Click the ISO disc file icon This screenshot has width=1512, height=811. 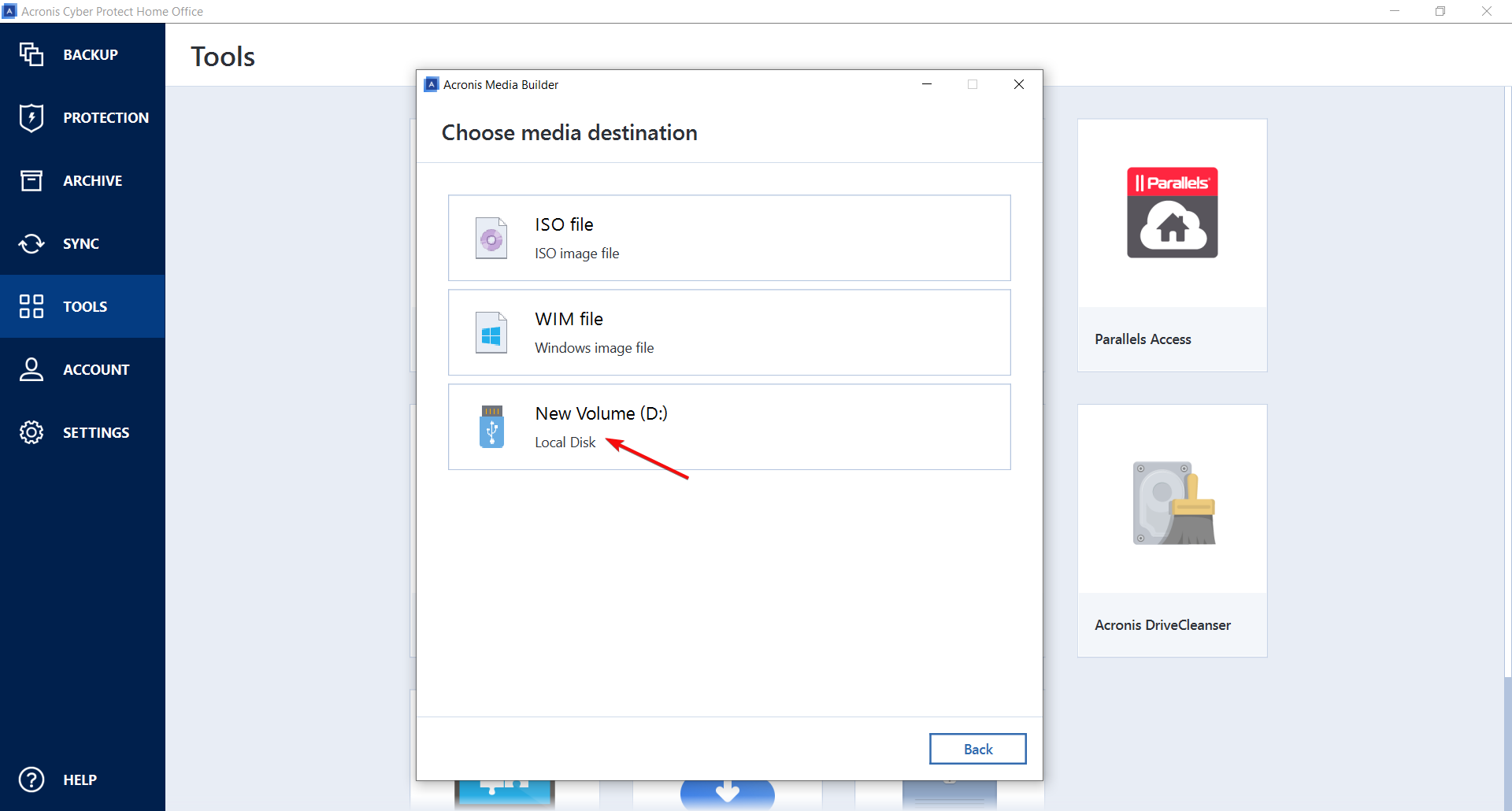[491, 238]
